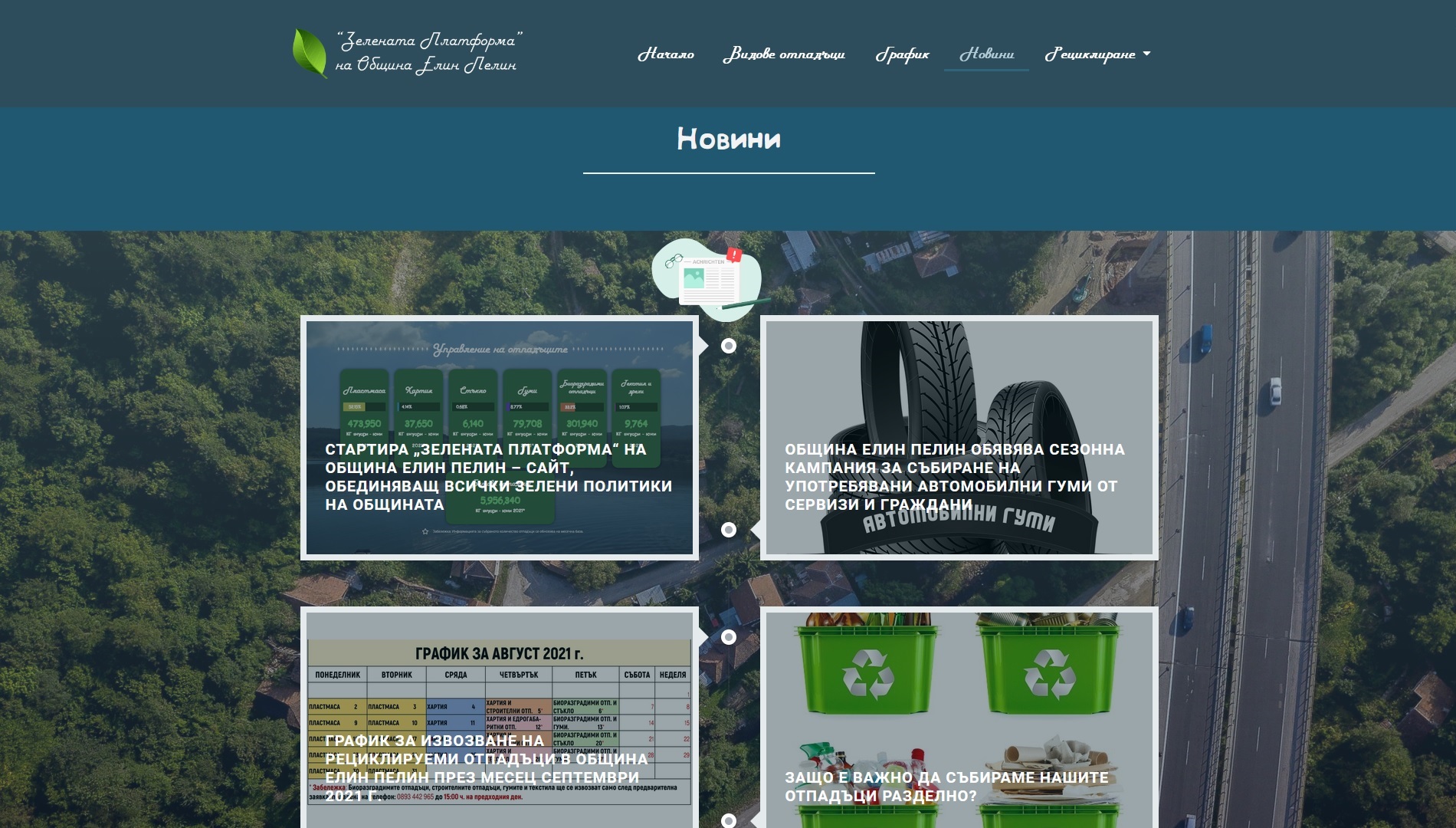This screenshot has height=828, width=1456.
Task: Open article on separate waste collection importance
Action: point(946,786)
